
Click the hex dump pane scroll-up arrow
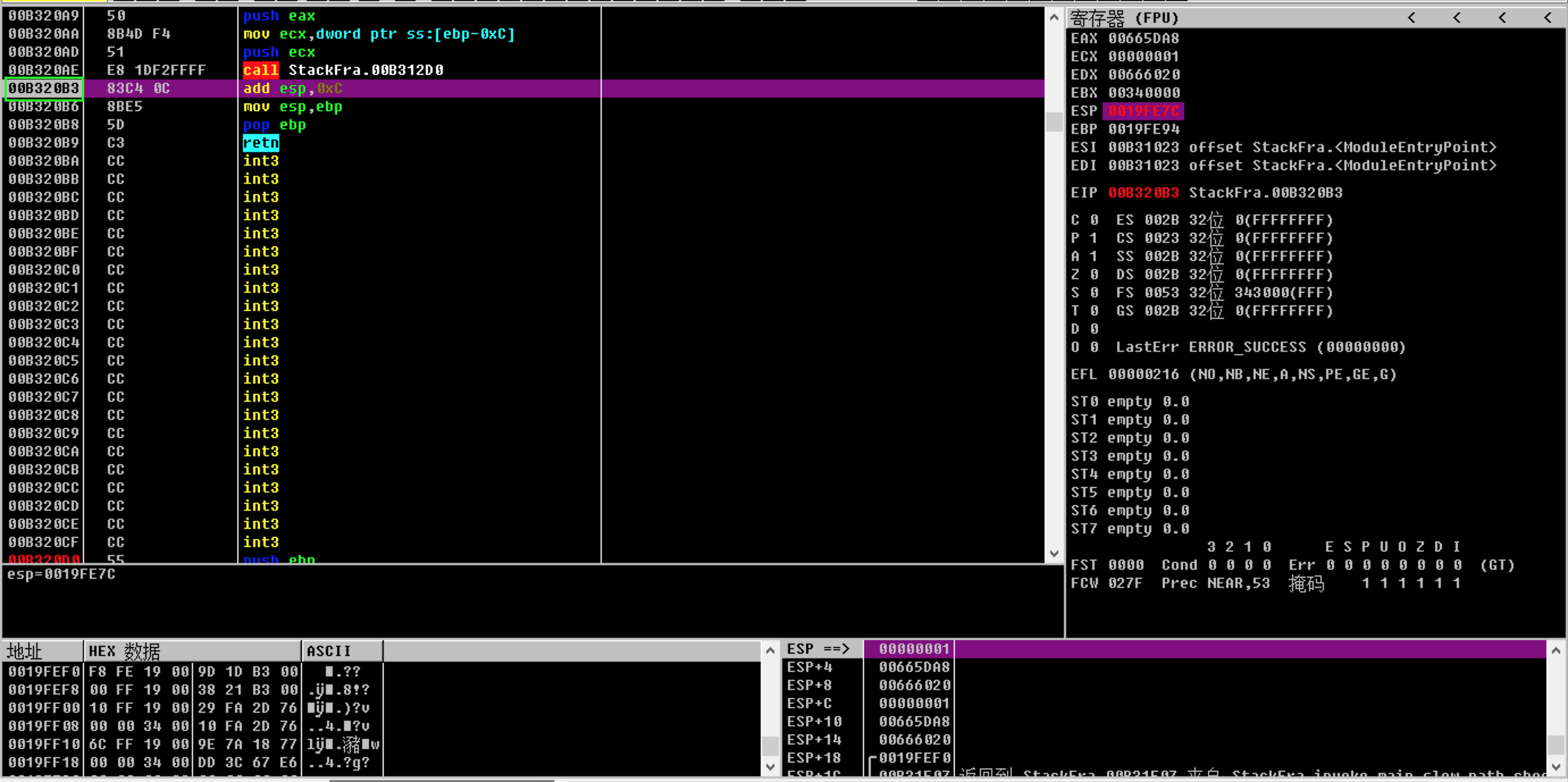point(770,650)
